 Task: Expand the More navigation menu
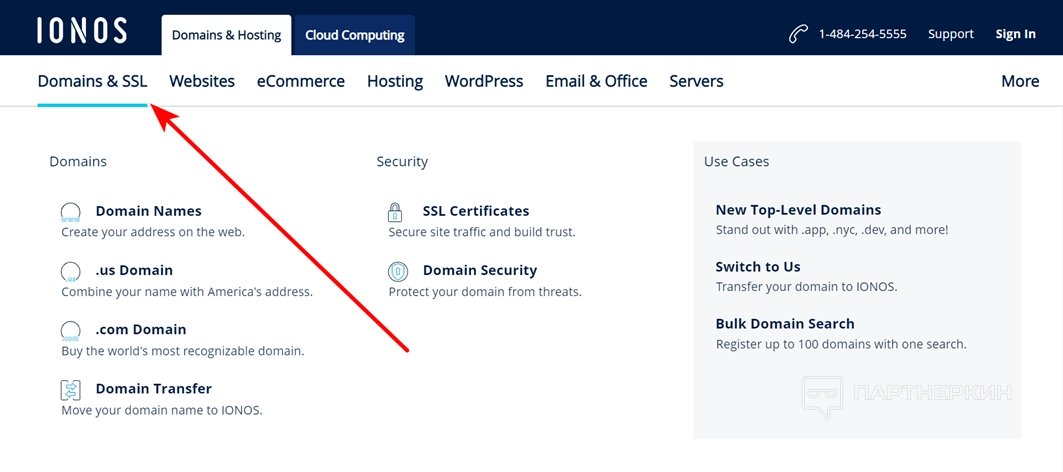pos(1020,81)
